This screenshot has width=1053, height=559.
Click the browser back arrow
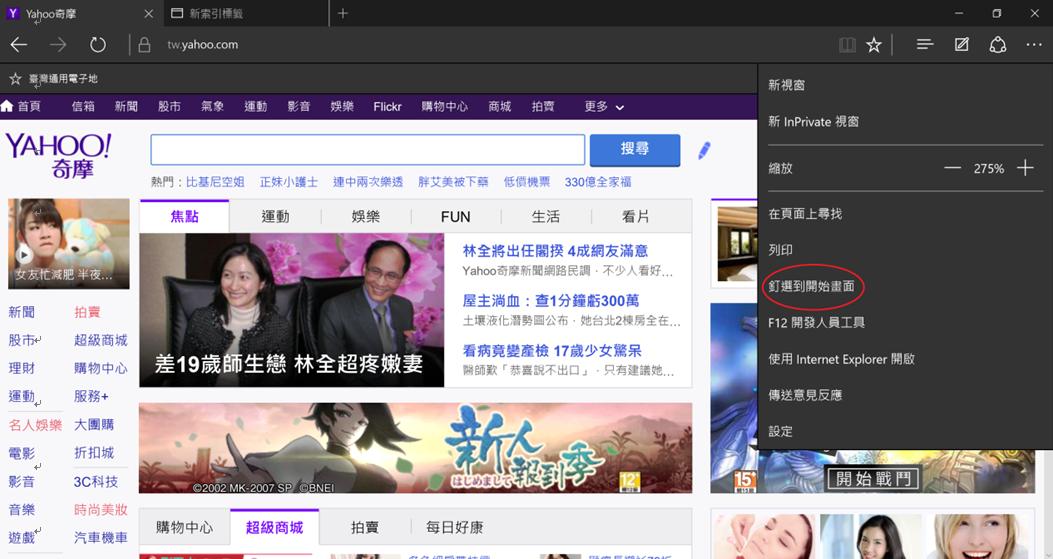tap(19, 45)
